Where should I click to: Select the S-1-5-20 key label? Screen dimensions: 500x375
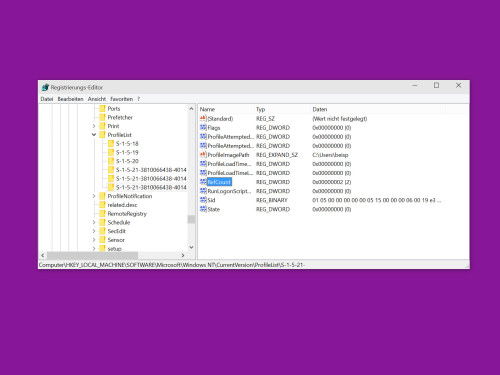tap(127, 161)
